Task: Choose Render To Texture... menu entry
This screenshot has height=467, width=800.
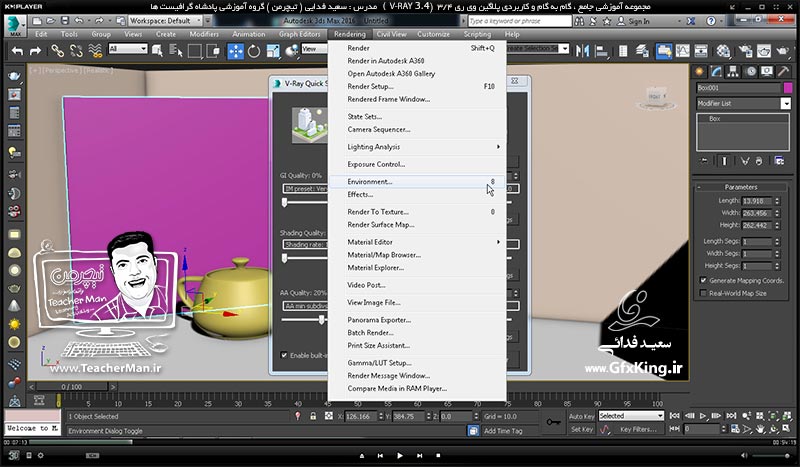Action: 417,212
